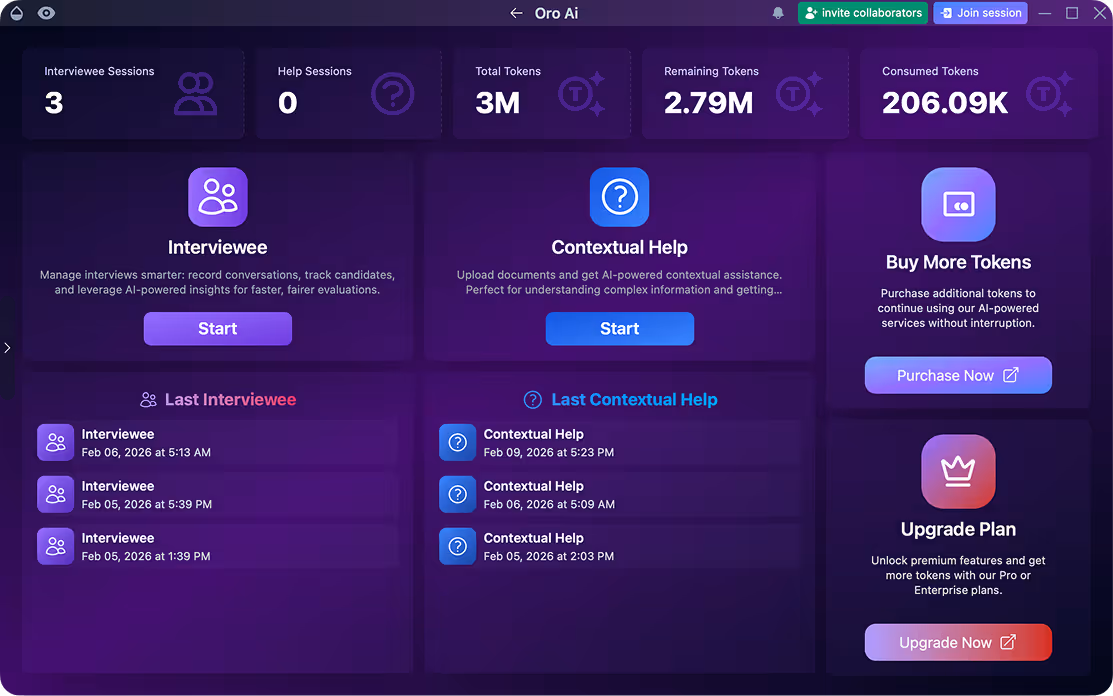Image resolution: width=1113 pixels, height=696 pixels.
Task: Click icon of Contextual Help entry Feb 09
Action: pos(458,443)
